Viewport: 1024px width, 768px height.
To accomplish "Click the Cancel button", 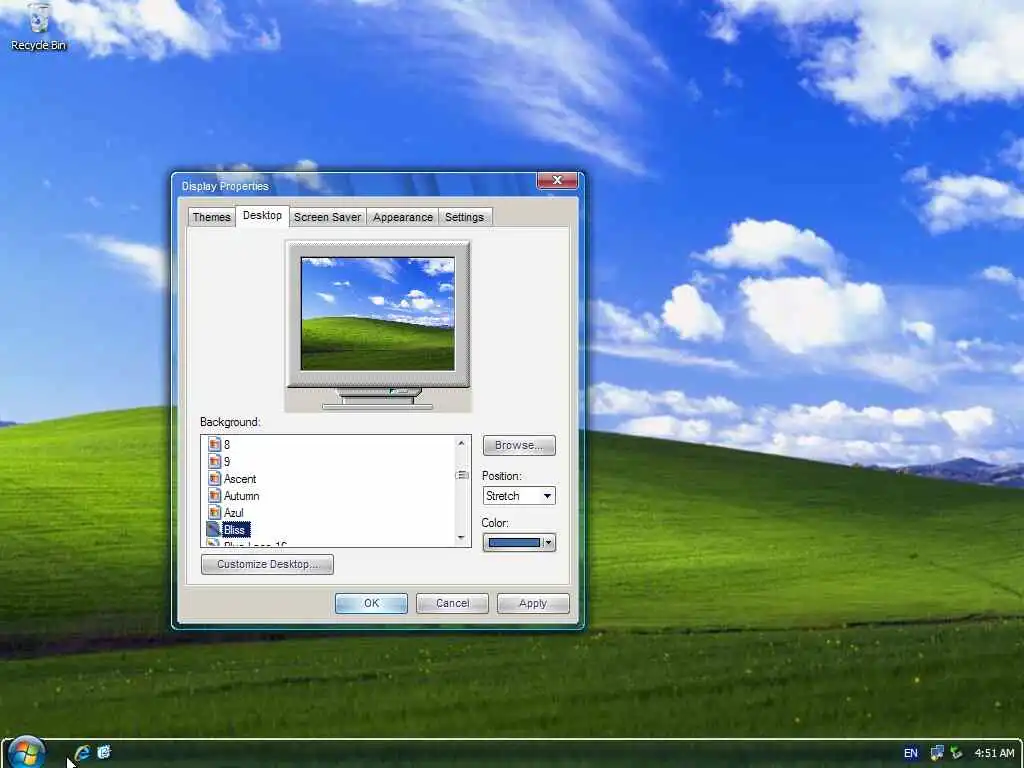I will pyautogui.click(x=452, y=603).
